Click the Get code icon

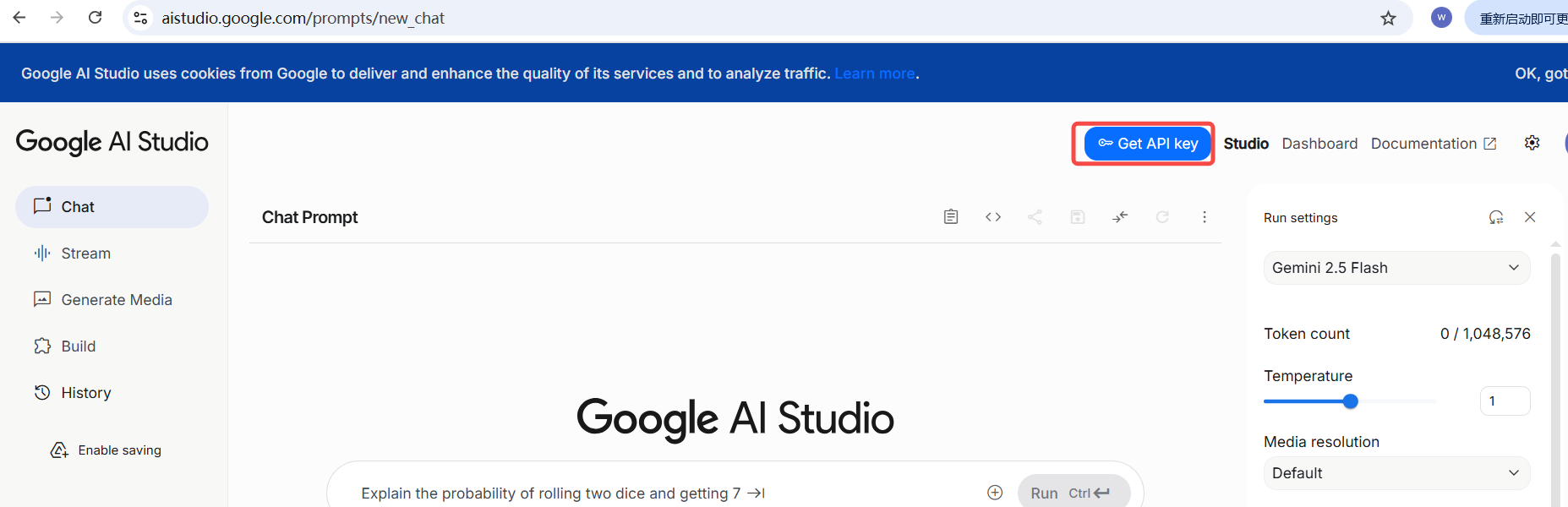tap(993, 217)
